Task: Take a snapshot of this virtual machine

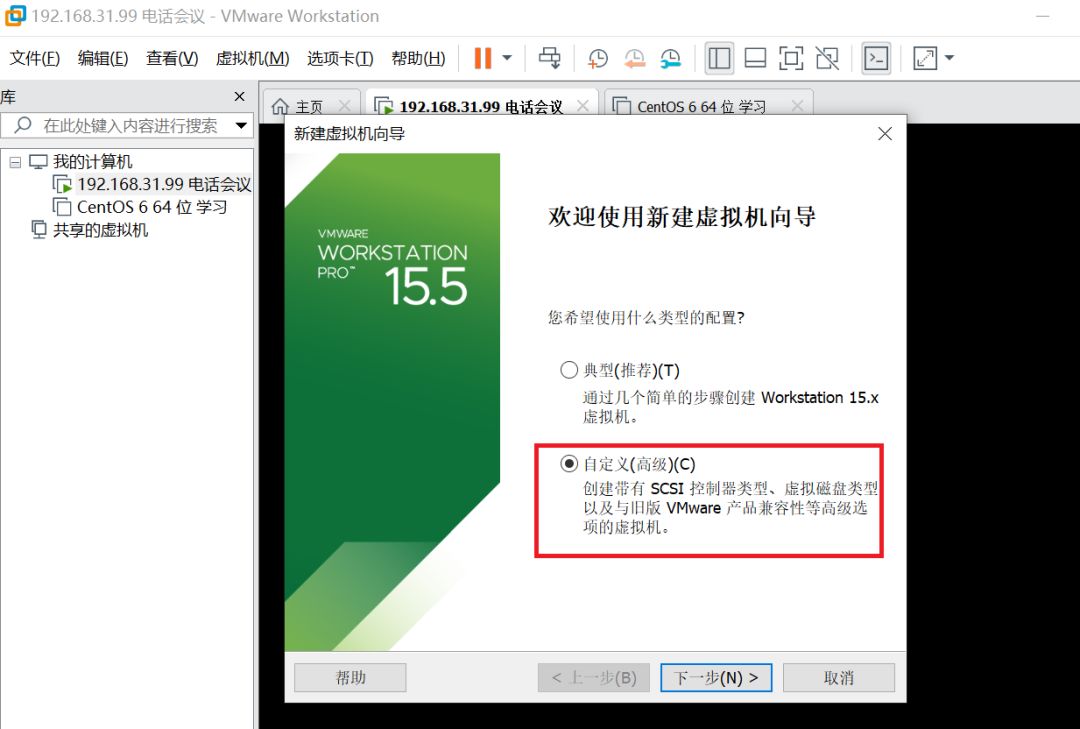Action: click(597, 59)
